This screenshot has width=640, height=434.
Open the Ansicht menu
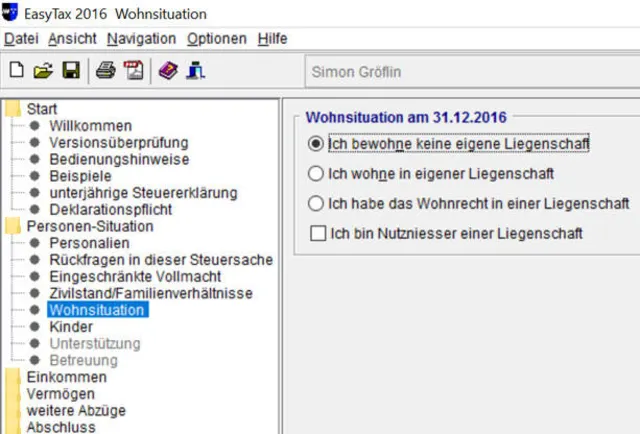pyautogui.click(x=72, y=39)
